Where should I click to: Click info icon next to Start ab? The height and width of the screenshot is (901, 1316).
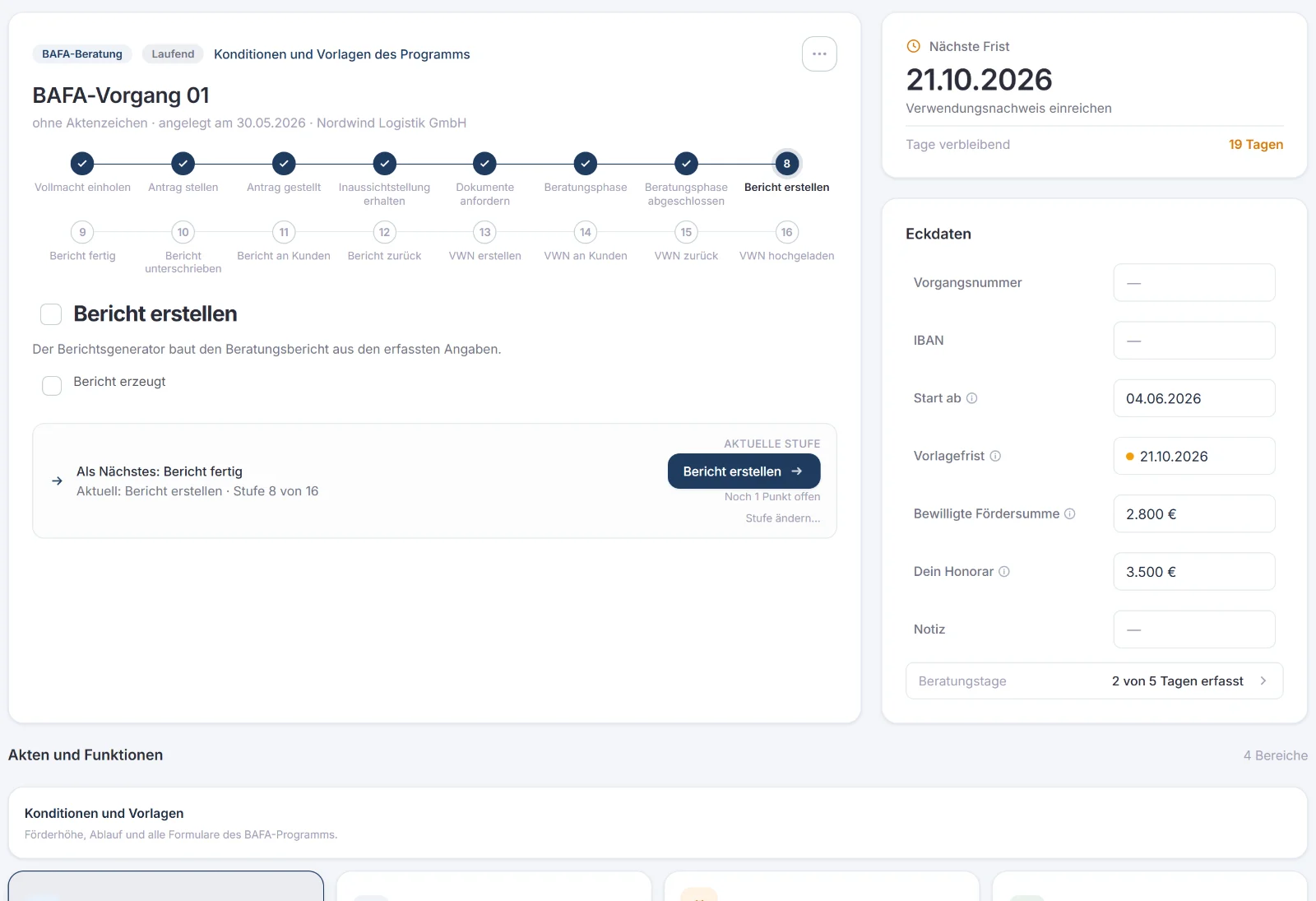[971, 398]
